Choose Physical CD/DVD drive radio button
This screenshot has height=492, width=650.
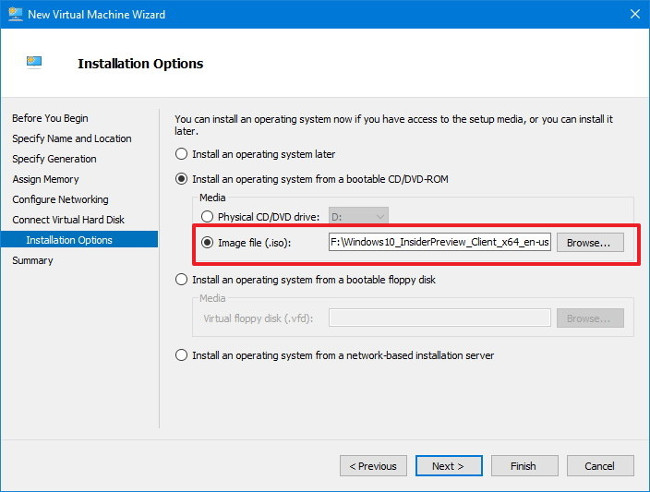(x=207, y=216)
